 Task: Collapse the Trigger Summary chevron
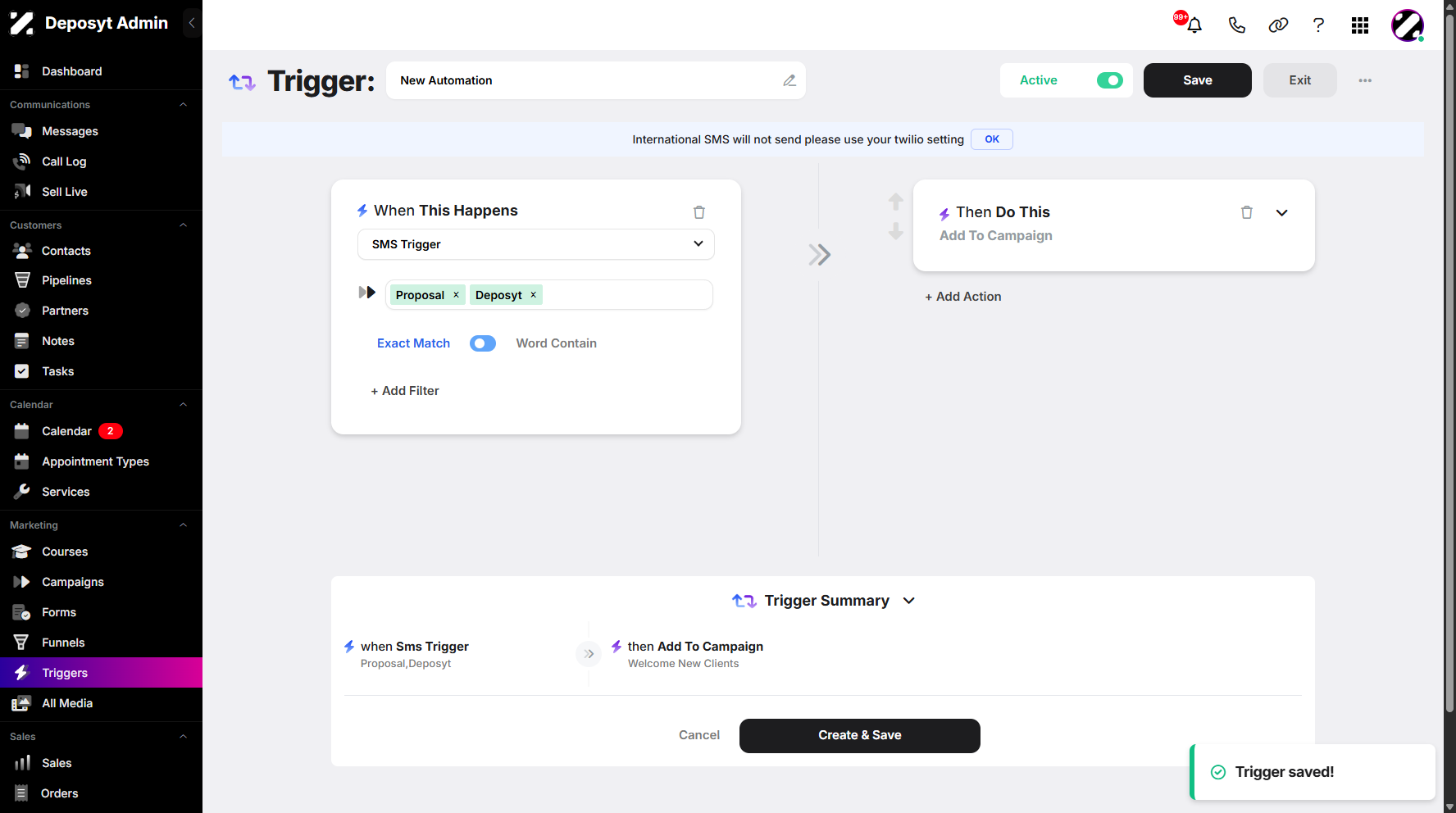point(909,601)
